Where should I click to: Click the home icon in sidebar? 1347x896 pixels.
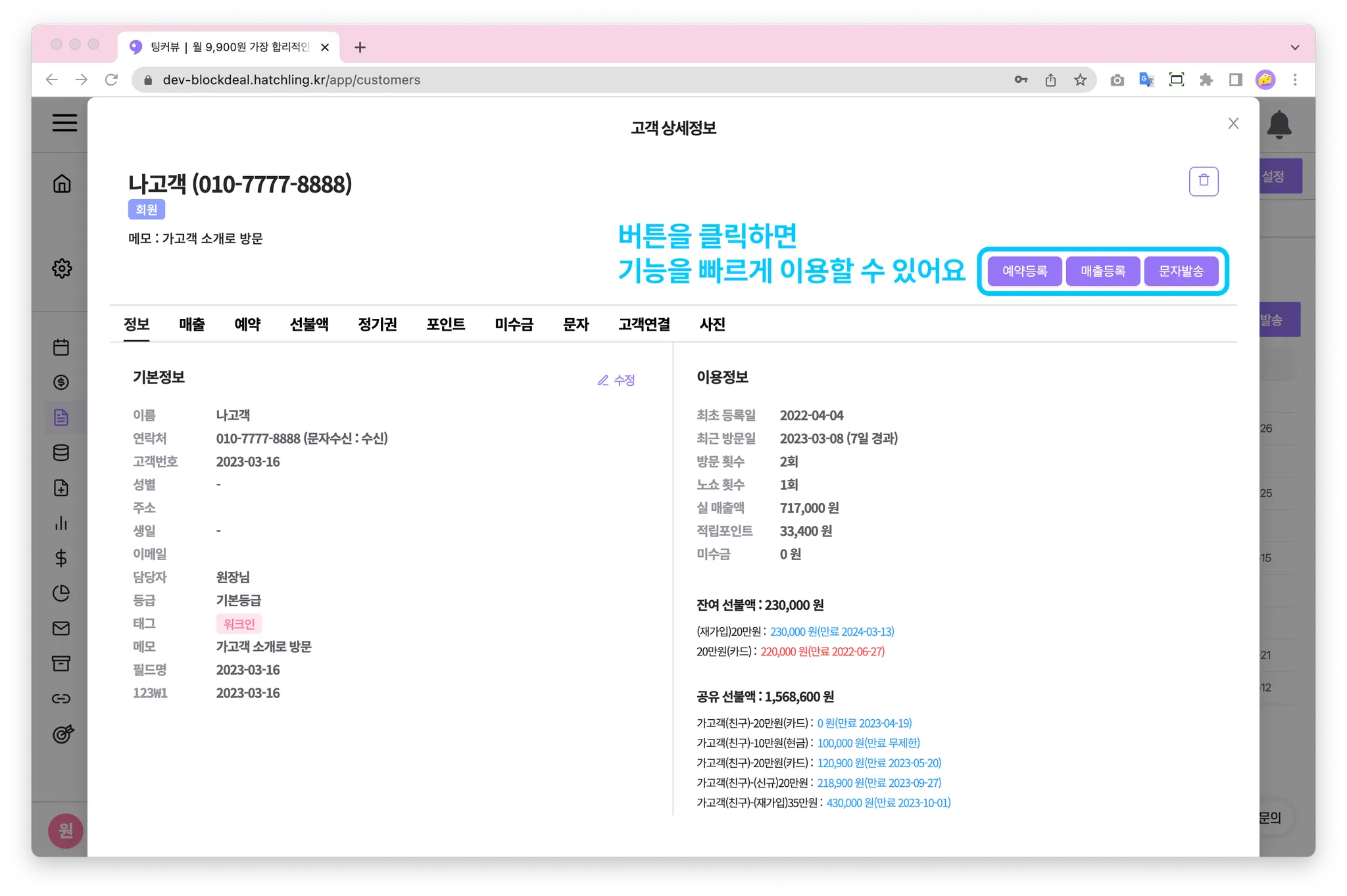62,183
